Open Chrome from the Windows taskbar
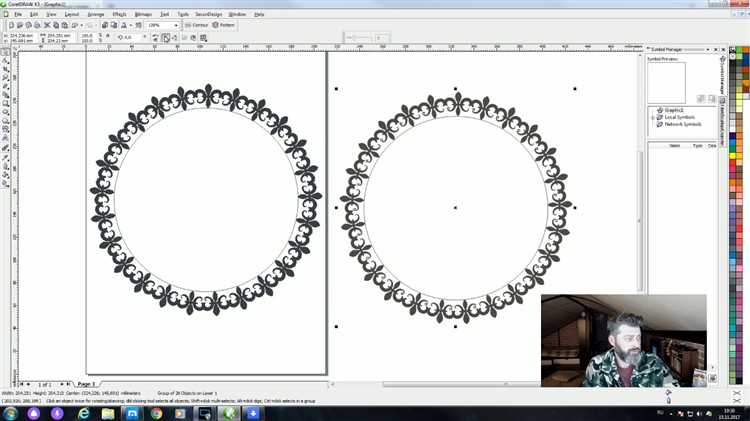This screenshot has width=750, height=421. [157, 412]
